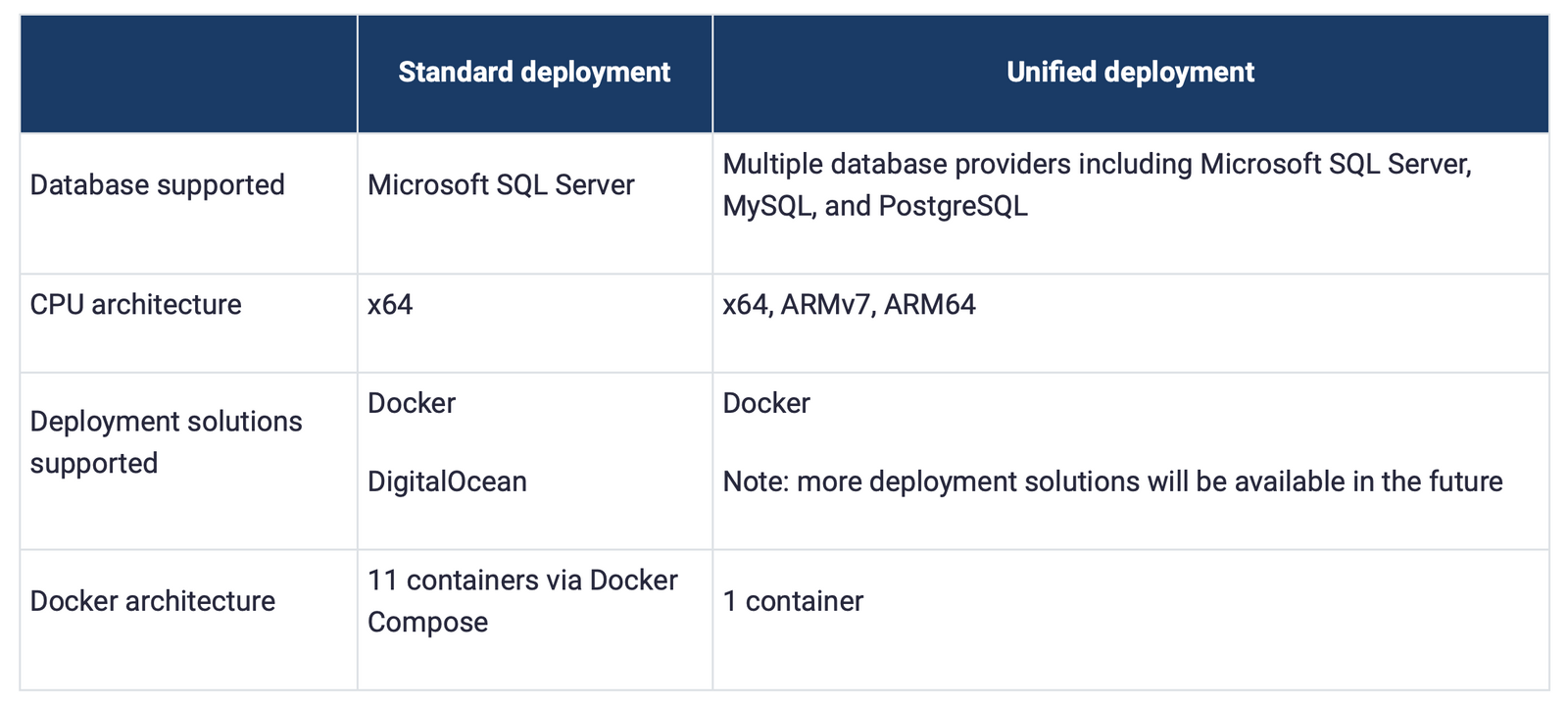Click the DigitalOcean entry
Image resolution: width=1568 pixels, height=708 pixels.
click(447, 481)
